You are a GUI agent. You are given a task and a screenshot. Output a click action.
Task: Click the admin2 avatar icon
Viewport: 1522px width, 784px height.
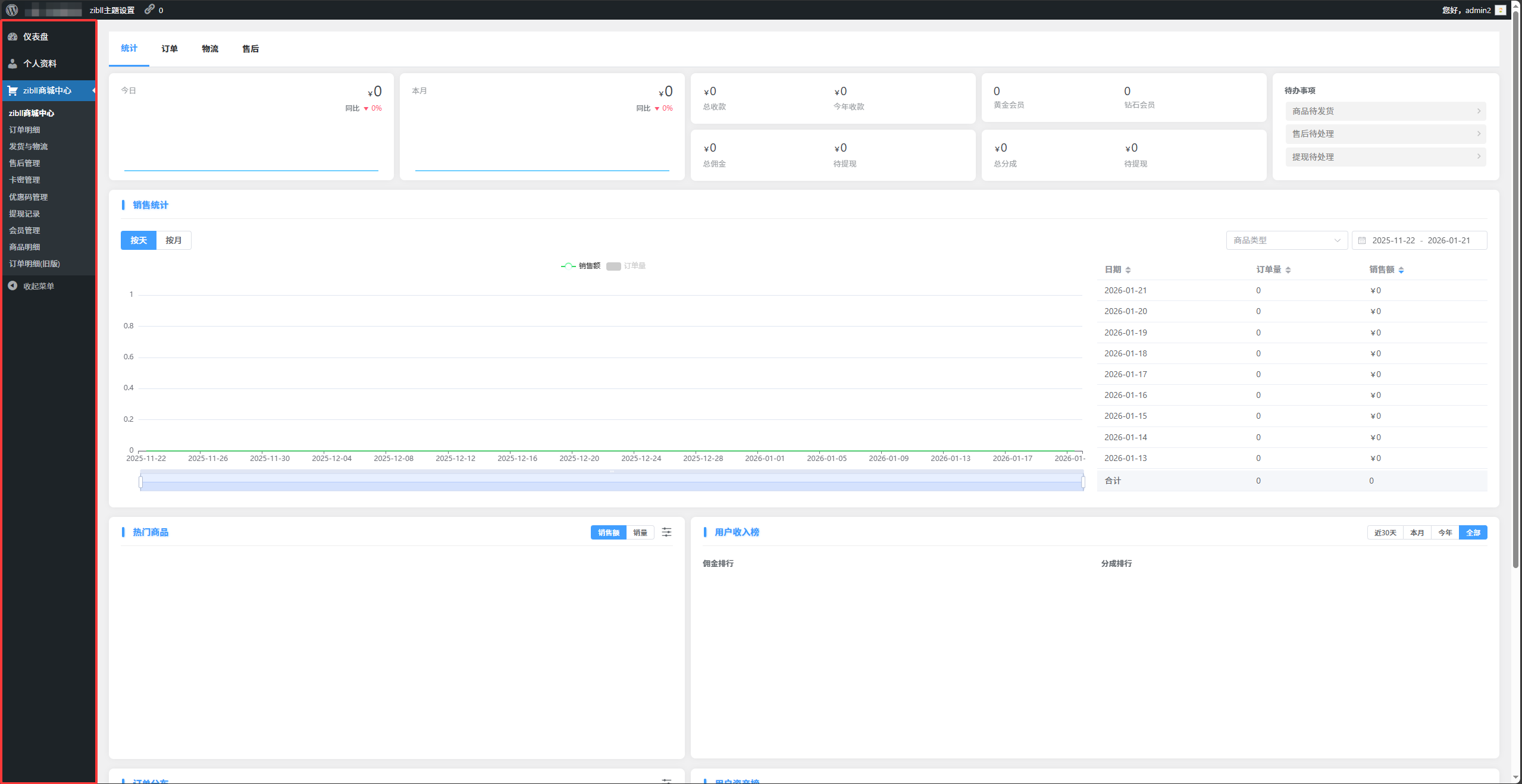point(1501,10)
